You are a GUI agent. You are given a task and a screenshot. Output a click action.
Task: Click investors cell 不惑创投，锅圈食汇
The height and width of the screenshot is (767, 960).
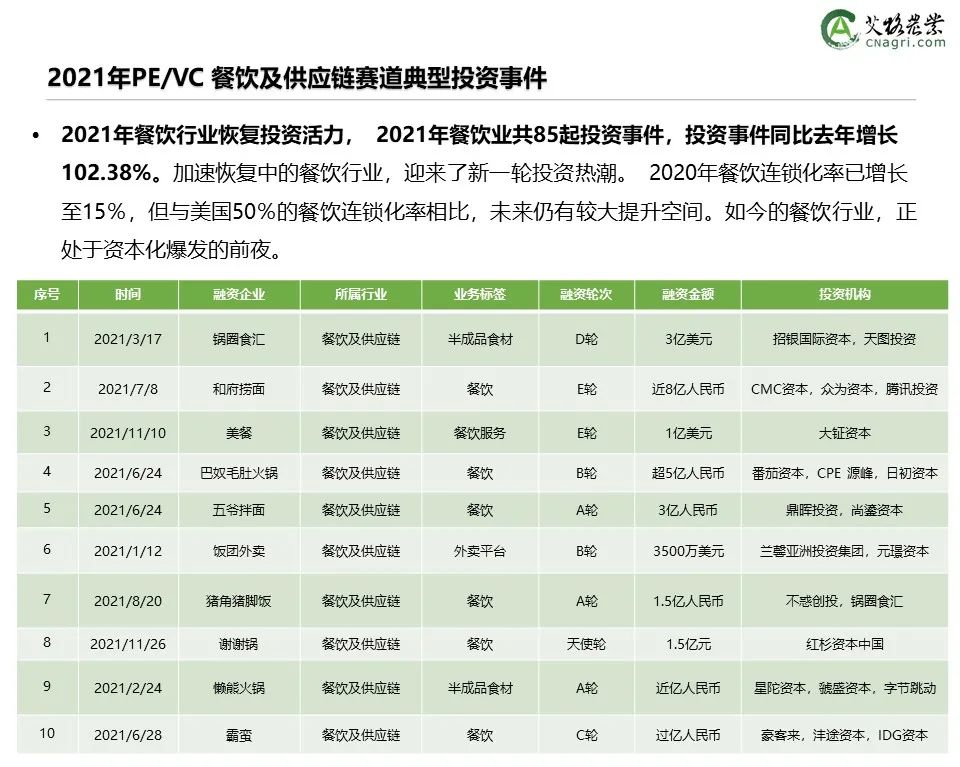(845, 601)
